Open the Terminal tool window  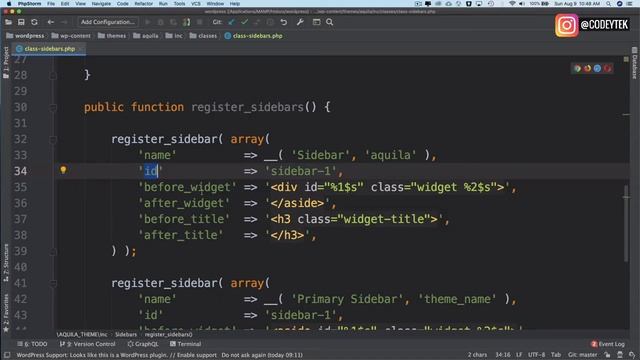[x=185, y=344]
